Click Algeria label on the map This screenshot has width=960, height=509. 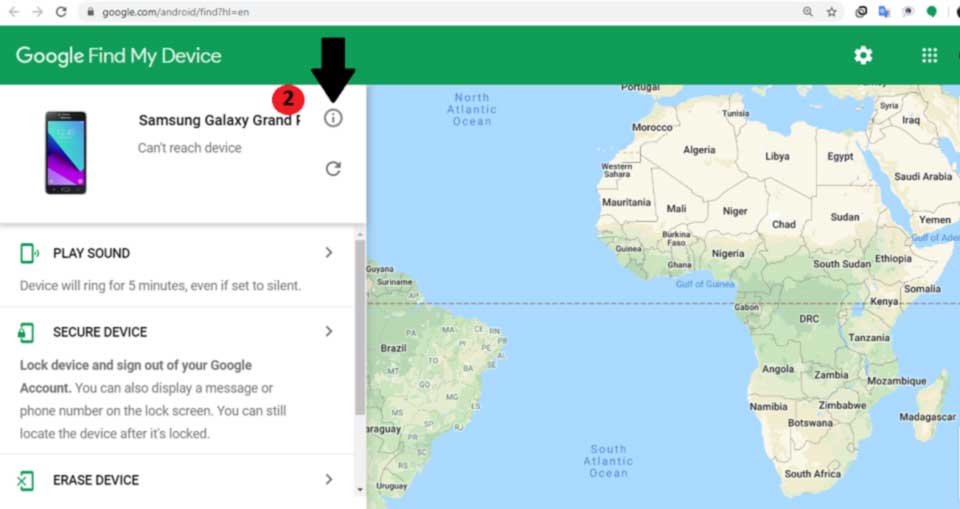tap(699, 150)
